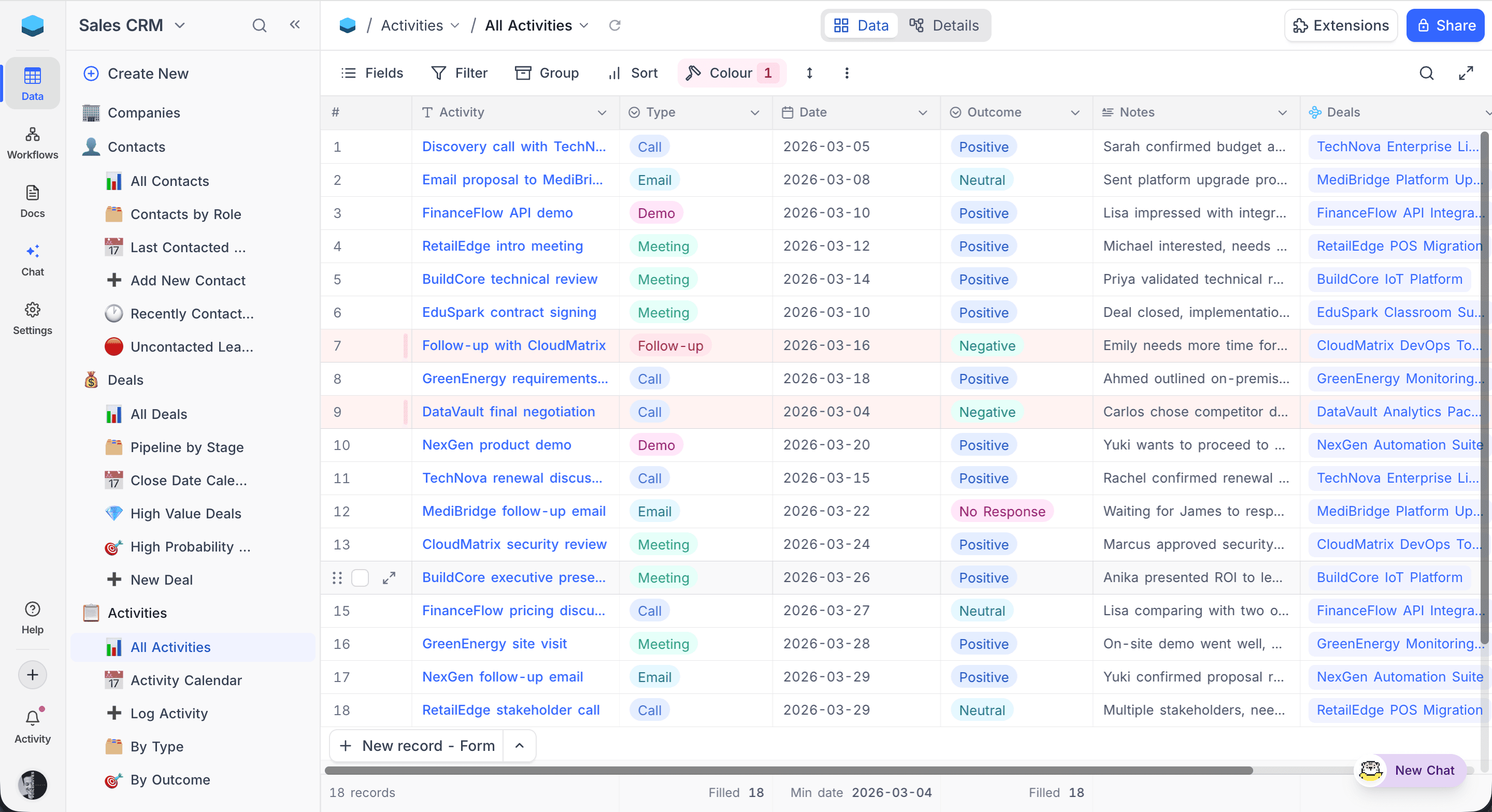Open the Sales CRM workspace dropdown
The image size is (1492, 812).
(x=132, y=25)
